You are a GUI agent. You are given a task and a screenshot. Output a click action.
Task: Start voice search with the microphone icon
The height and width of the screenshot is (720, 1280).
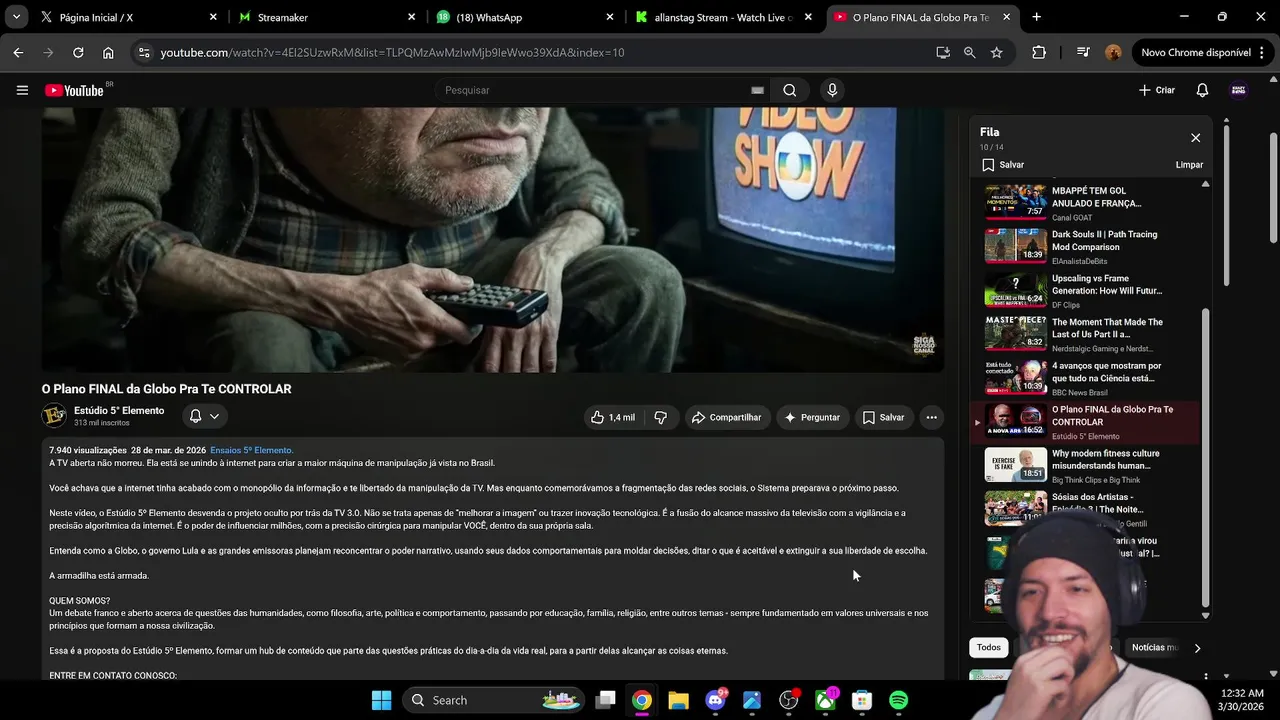[832, 90]
